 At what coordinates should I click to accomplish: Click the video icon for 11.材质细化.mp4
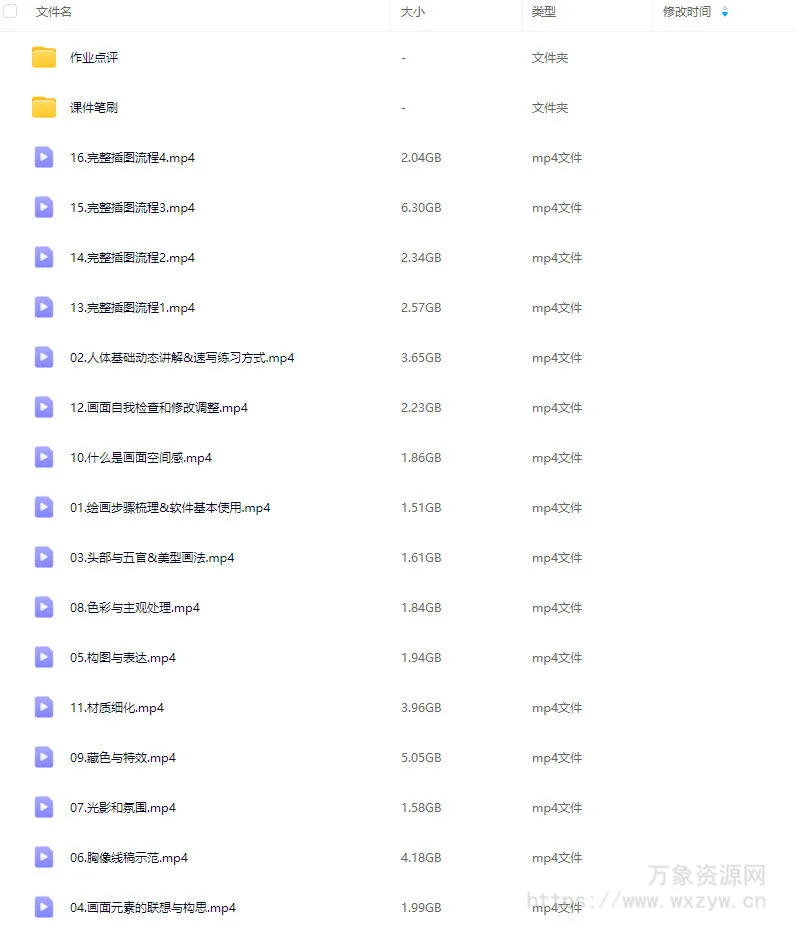pos(44,707)
